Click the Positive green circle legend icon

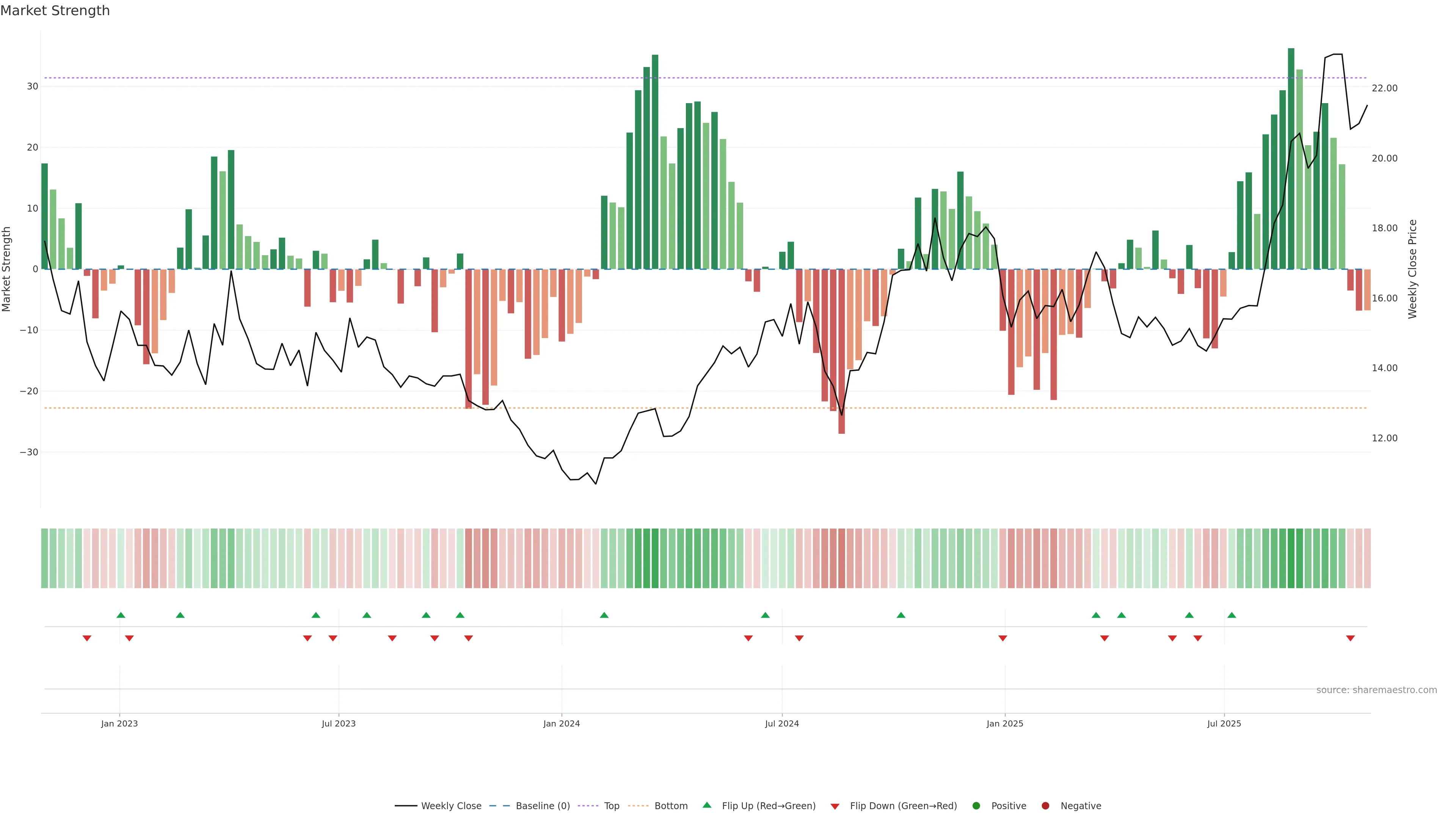[976, 806]
